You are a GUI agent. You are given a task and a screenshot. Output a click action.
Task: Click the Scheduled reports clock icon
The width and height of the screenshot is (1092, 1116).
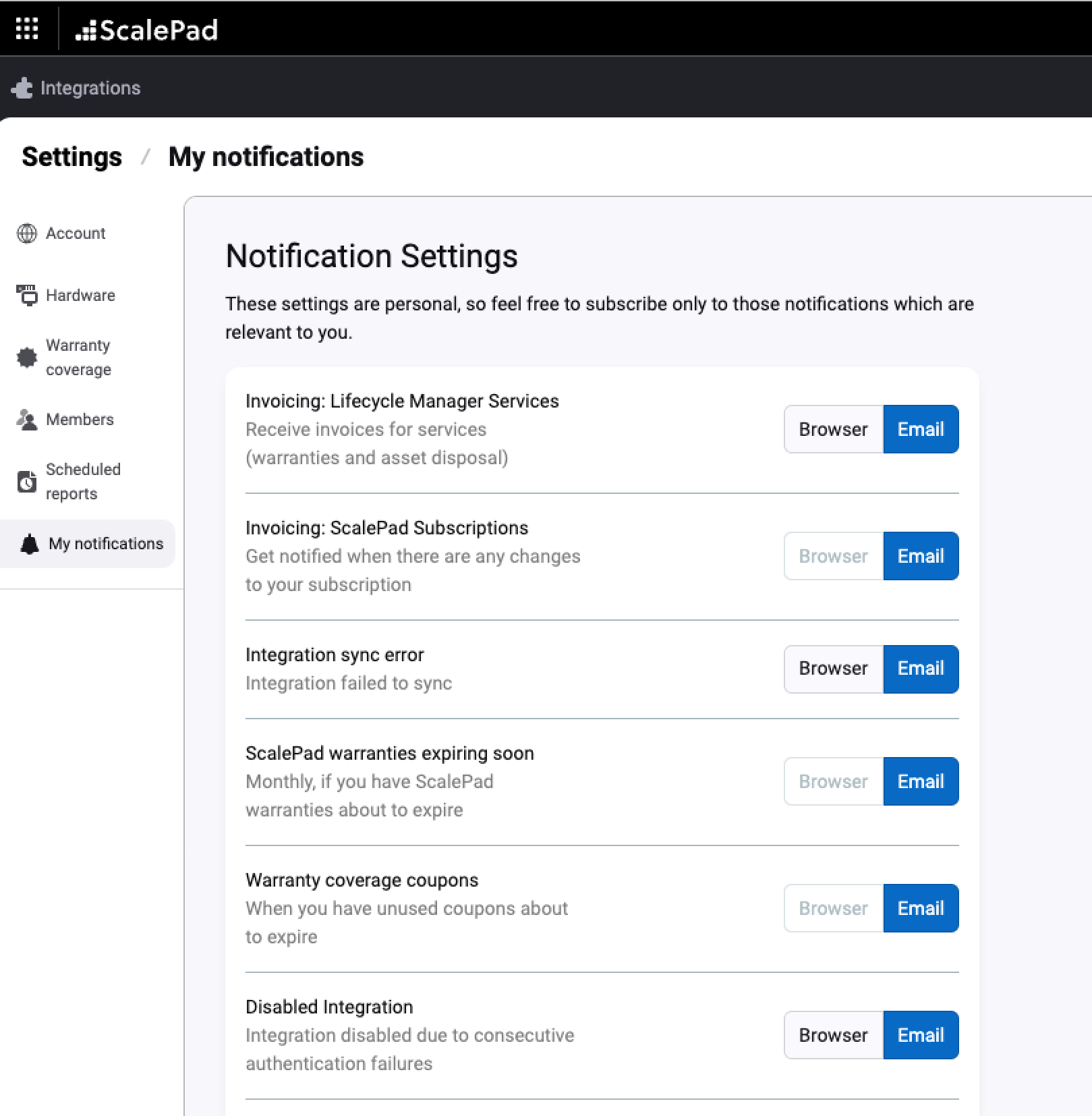[x=27, y=482]
